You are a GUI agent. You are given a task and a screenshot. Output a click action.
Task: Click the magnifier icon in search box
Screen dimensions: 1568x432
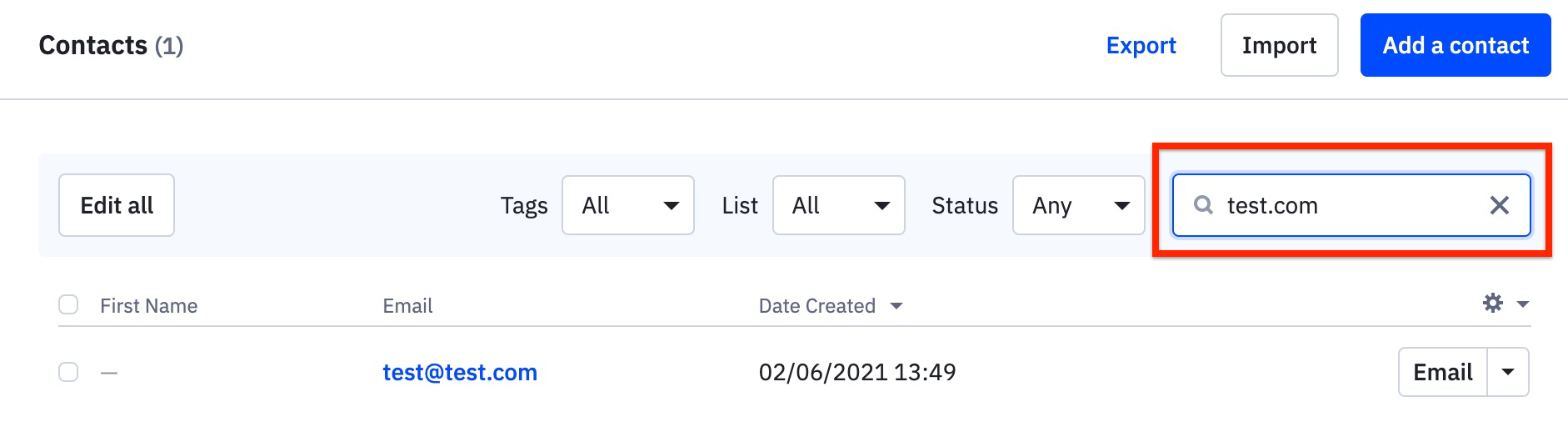coord(1203,205)
